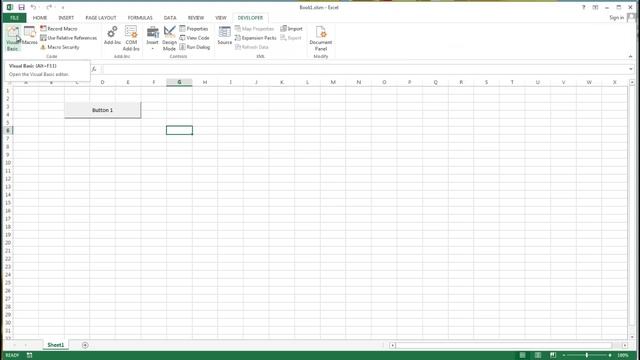Click the macro recording status bar icon
Screen dimensions: 640x360
tap(29, 356)
